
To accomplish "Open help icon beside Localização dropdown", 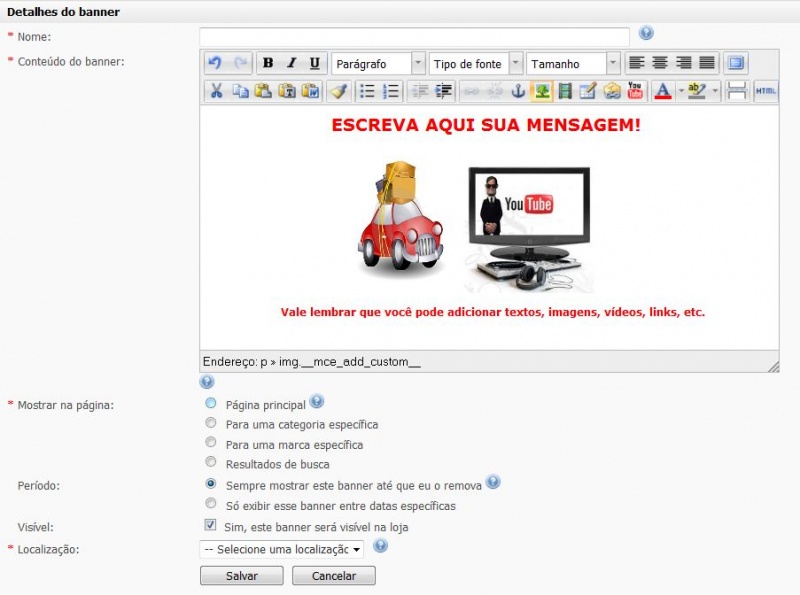I will (381, 546).
